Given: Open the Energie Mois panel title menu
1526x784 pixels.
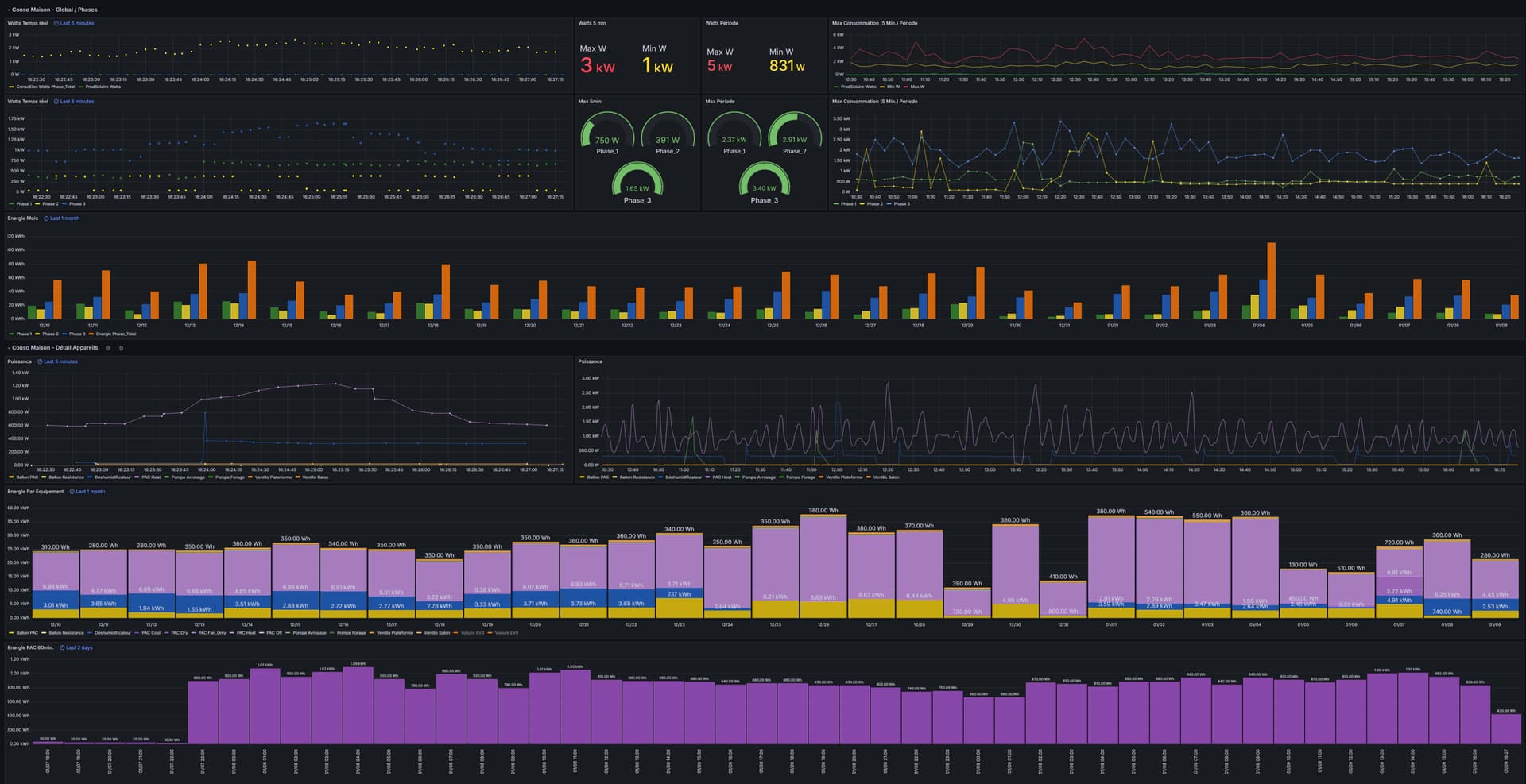Looking at the screenshot, I should point(23,218).
